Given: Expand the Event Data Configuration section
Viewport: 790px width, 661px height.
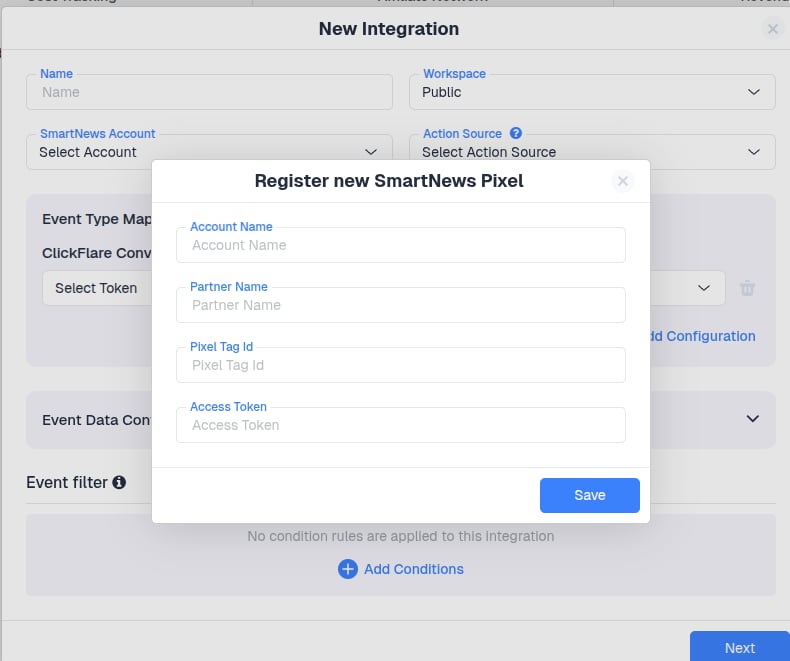Looking at the screenshot, I should coord(753,419).
